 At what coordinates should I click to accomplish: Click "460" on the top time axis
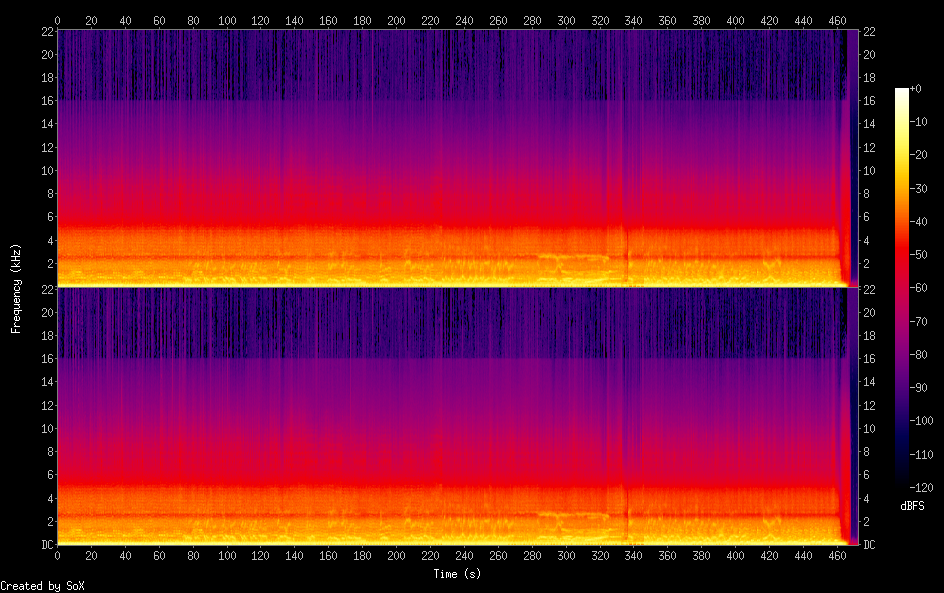click(x=837, y=20)
